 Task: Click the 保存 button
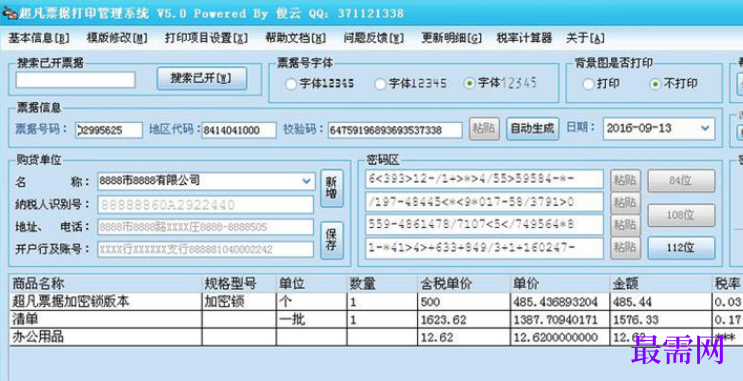point(332,240)
